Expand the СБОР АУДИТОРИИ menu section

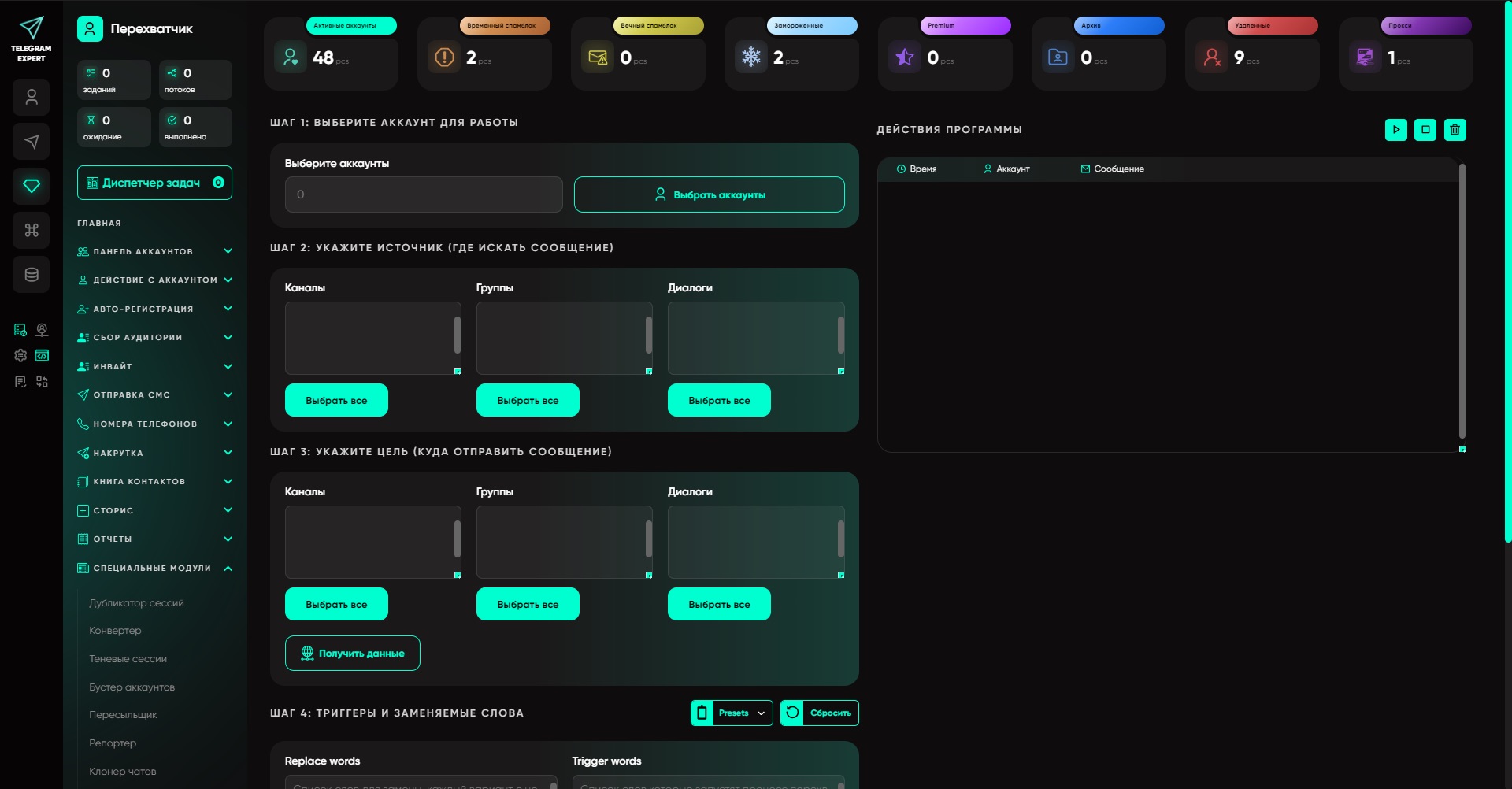coord(155,338)
